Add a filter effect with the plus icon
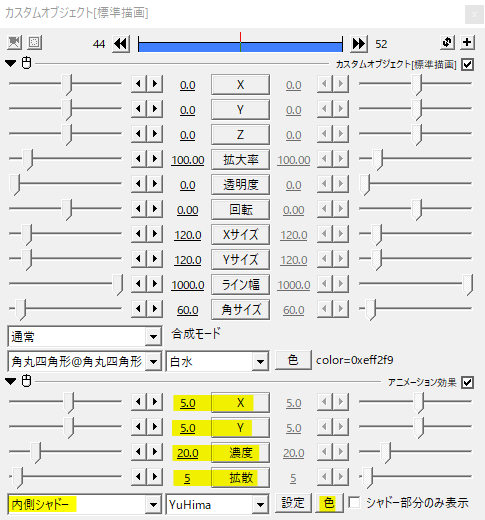This screenshot has width=485, height=520. coord(467,43)
